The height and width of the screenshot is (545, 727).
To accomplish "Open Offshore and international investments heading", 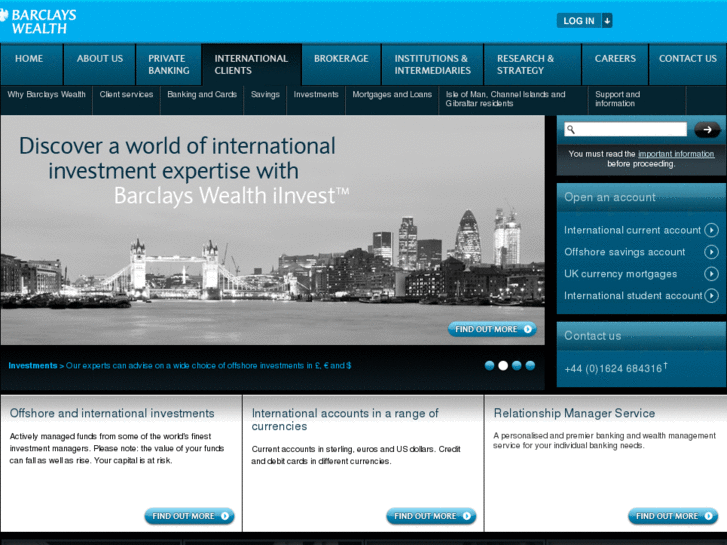I will (112, 413).
